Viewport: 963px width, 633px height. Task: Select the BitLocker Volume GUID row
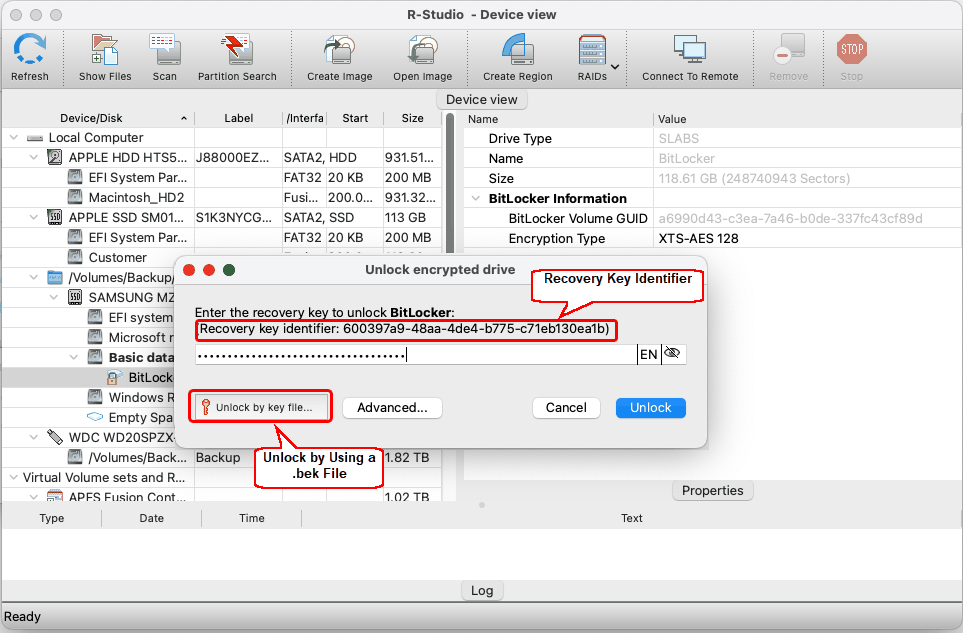712,219
